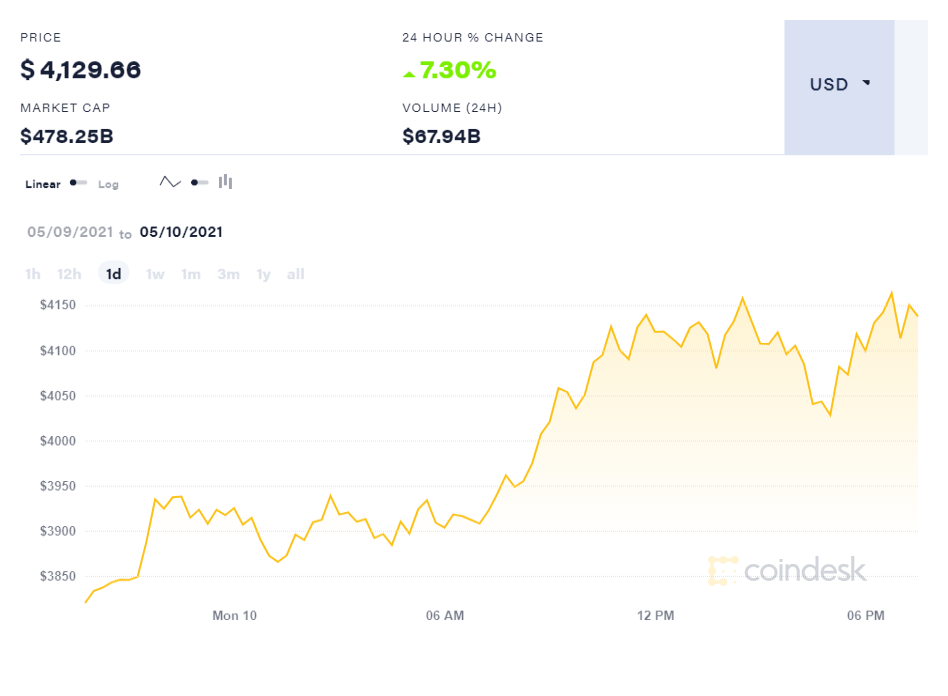Select the line chart icon
The image size is (948, 696).
[x=170, y=182]
